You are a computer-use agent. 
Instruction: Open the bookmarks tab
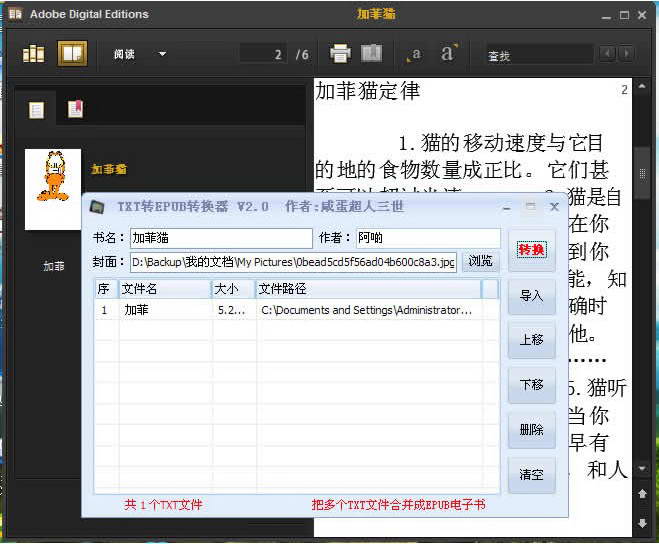click(x=76, y=109)
